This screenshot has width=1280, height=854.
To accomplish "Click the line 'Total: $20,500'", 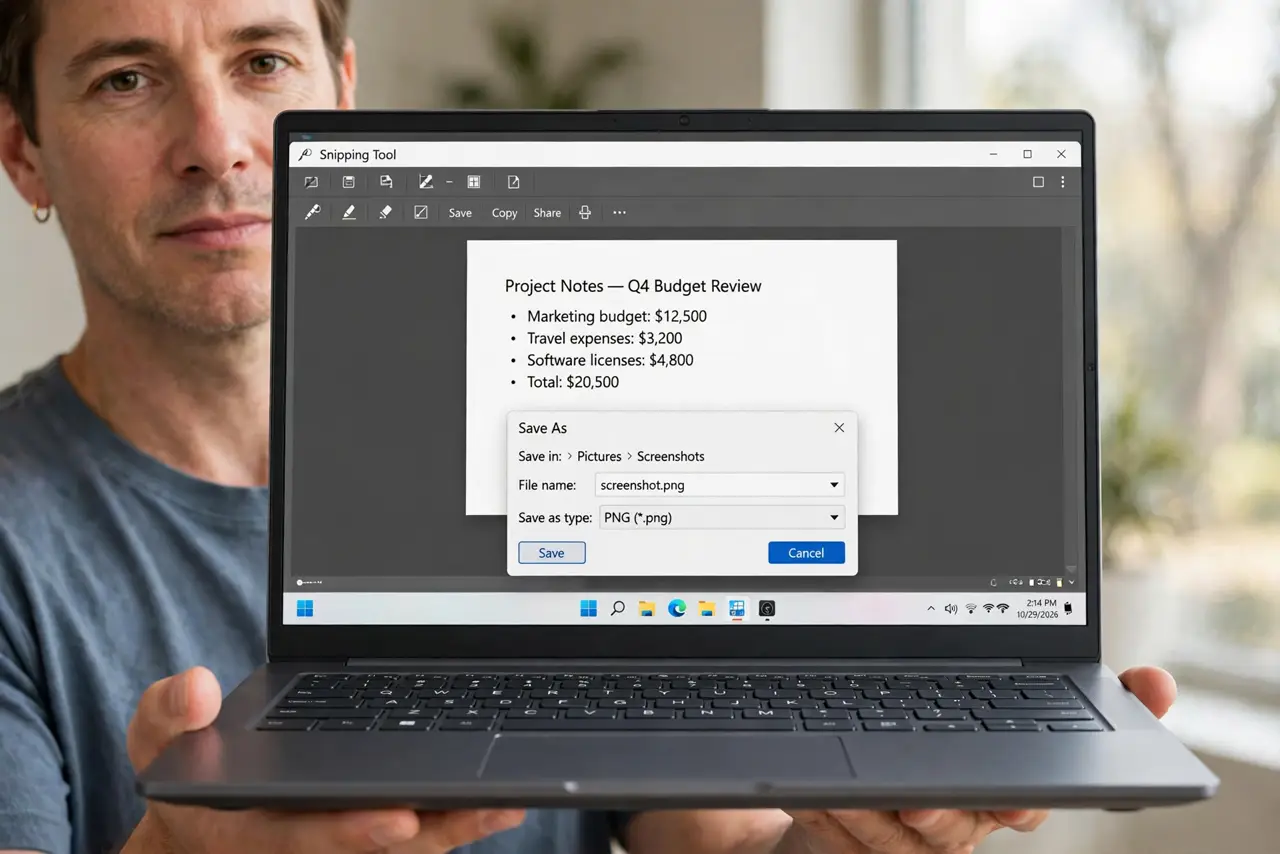I will [x=573, y=382].
